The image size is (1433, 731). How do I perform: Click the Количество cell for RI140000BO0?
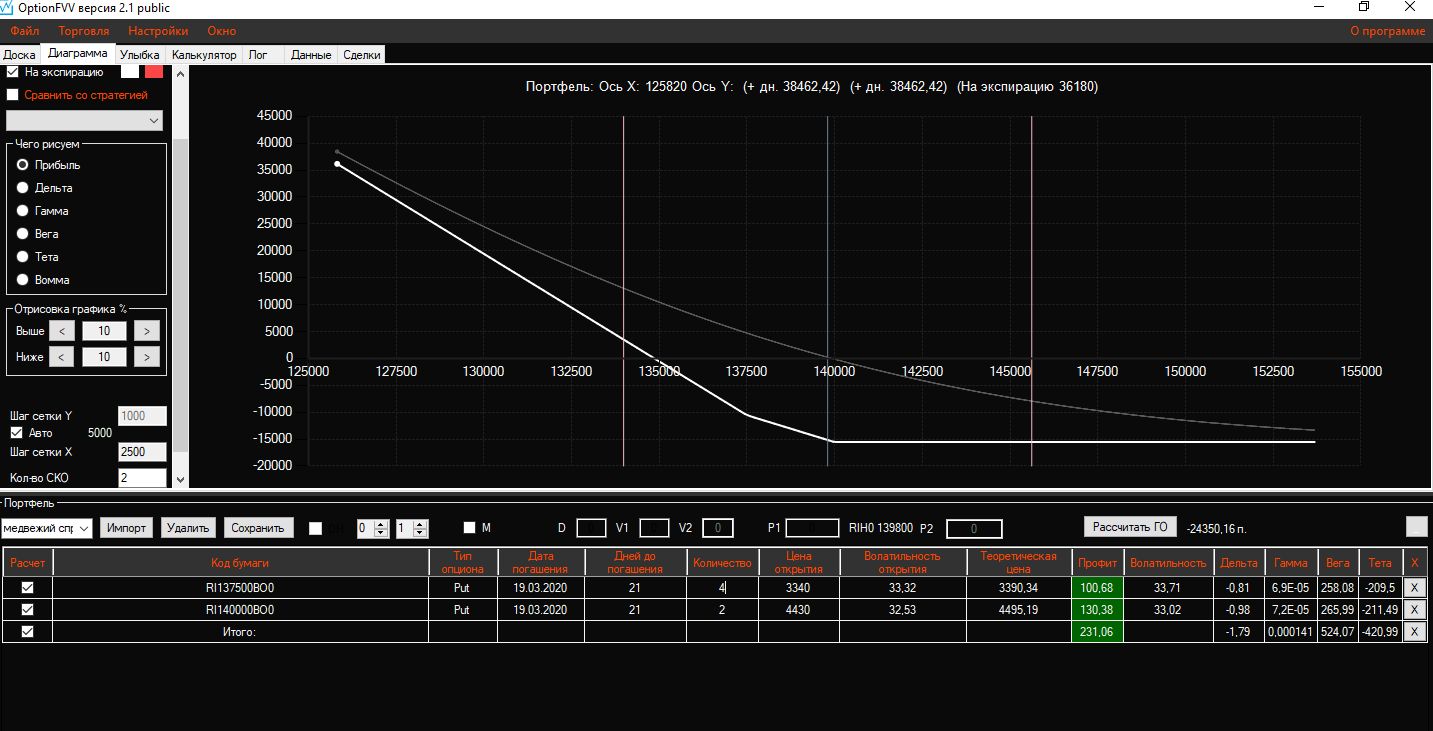721,609
